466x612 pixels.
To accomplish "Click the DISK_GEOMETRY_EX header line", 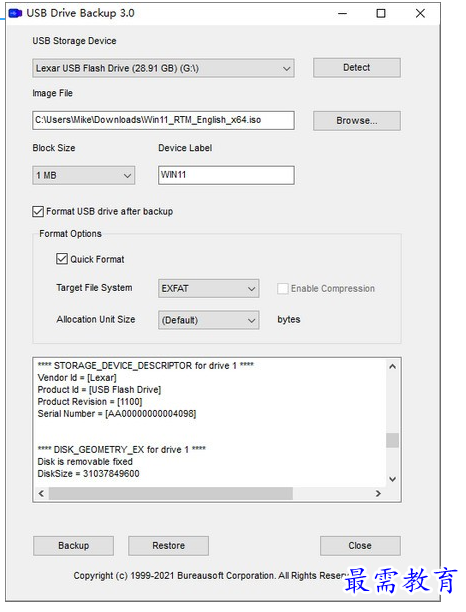I will 121,450.
